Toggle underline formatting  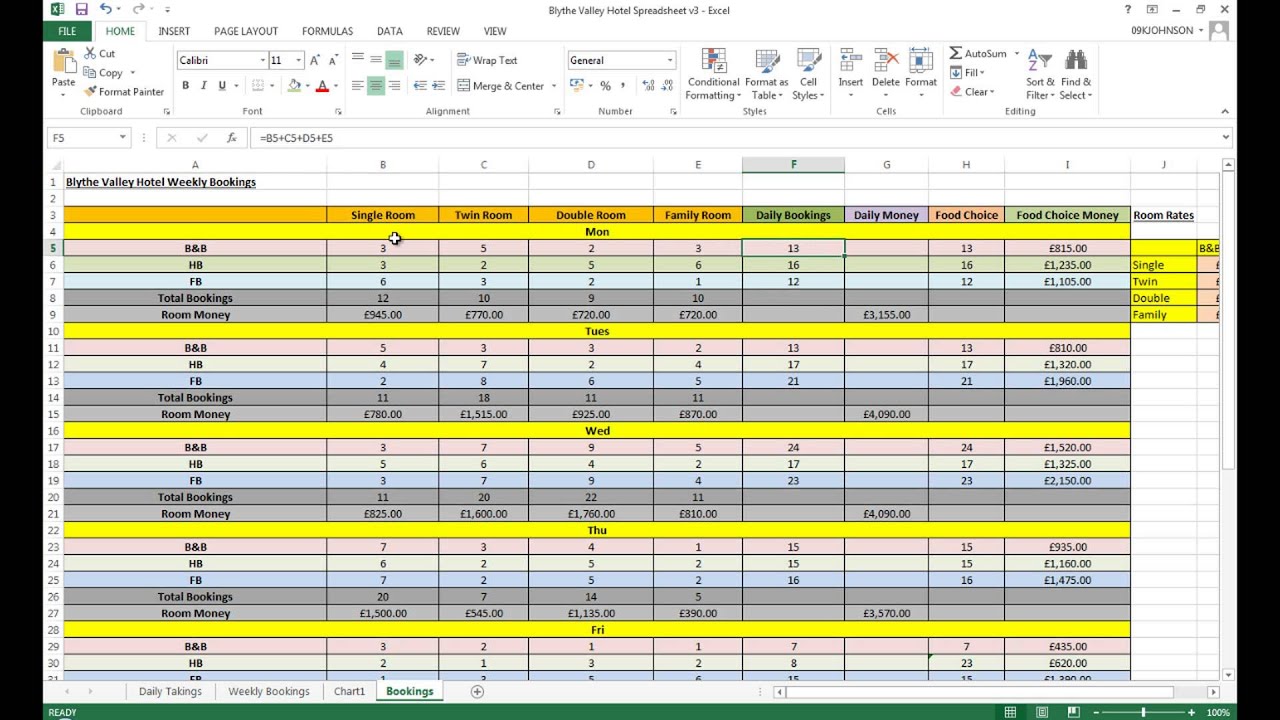point(221,86)
